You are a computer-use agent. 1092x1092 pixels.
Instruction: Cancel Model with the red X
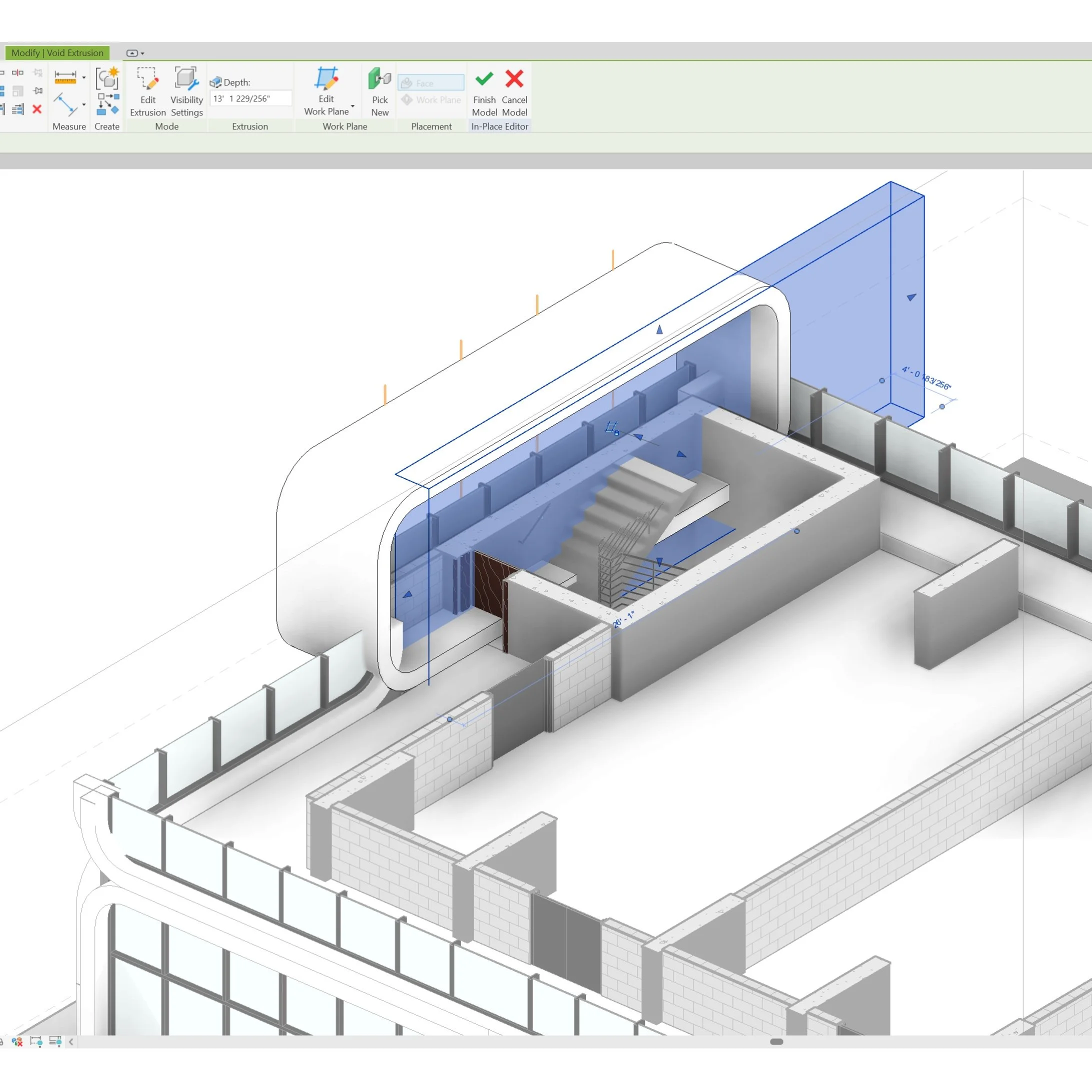coord(514,79)
